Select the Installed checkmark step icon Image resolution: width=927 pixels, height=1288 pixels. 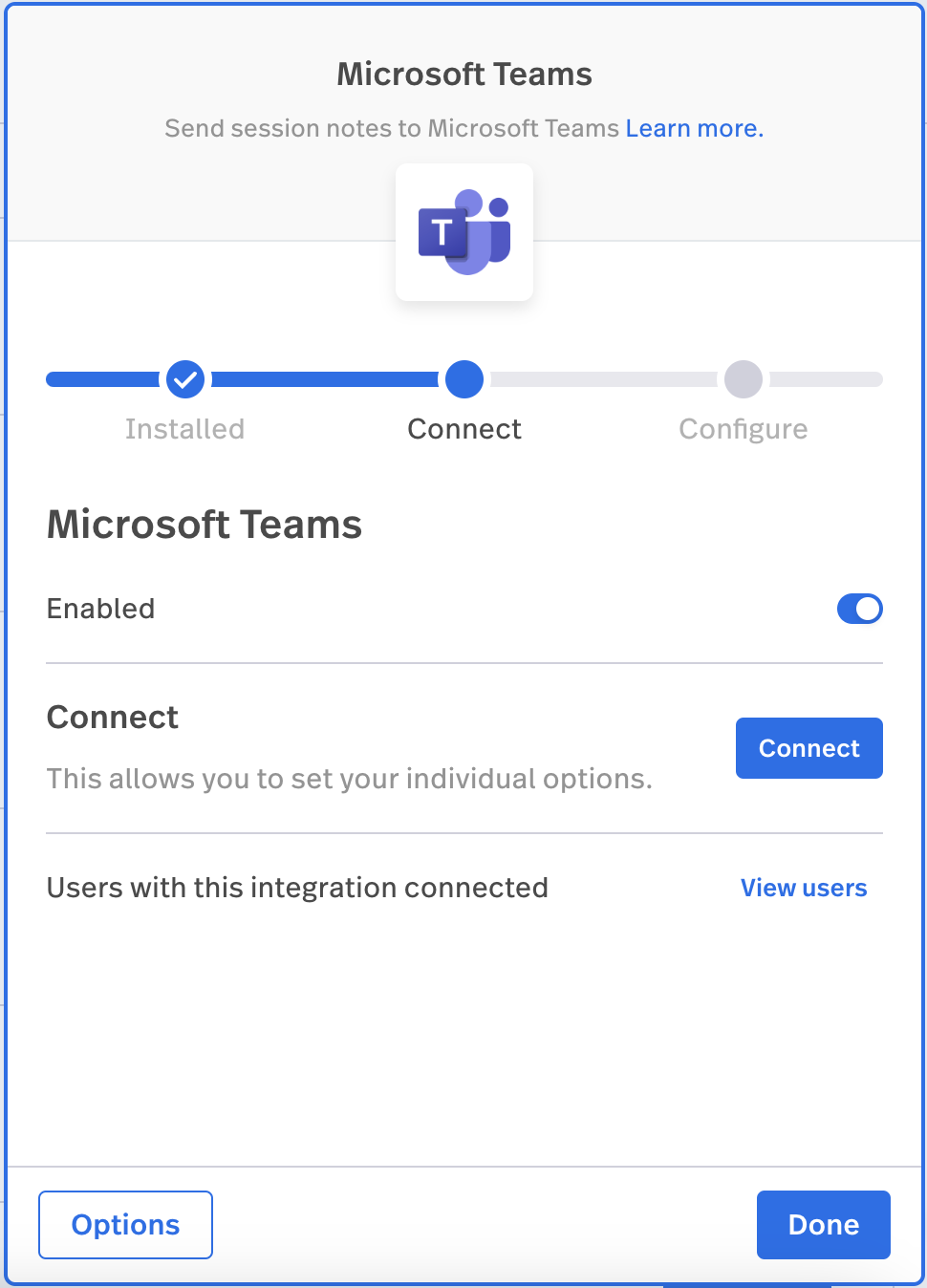[185, 379]
